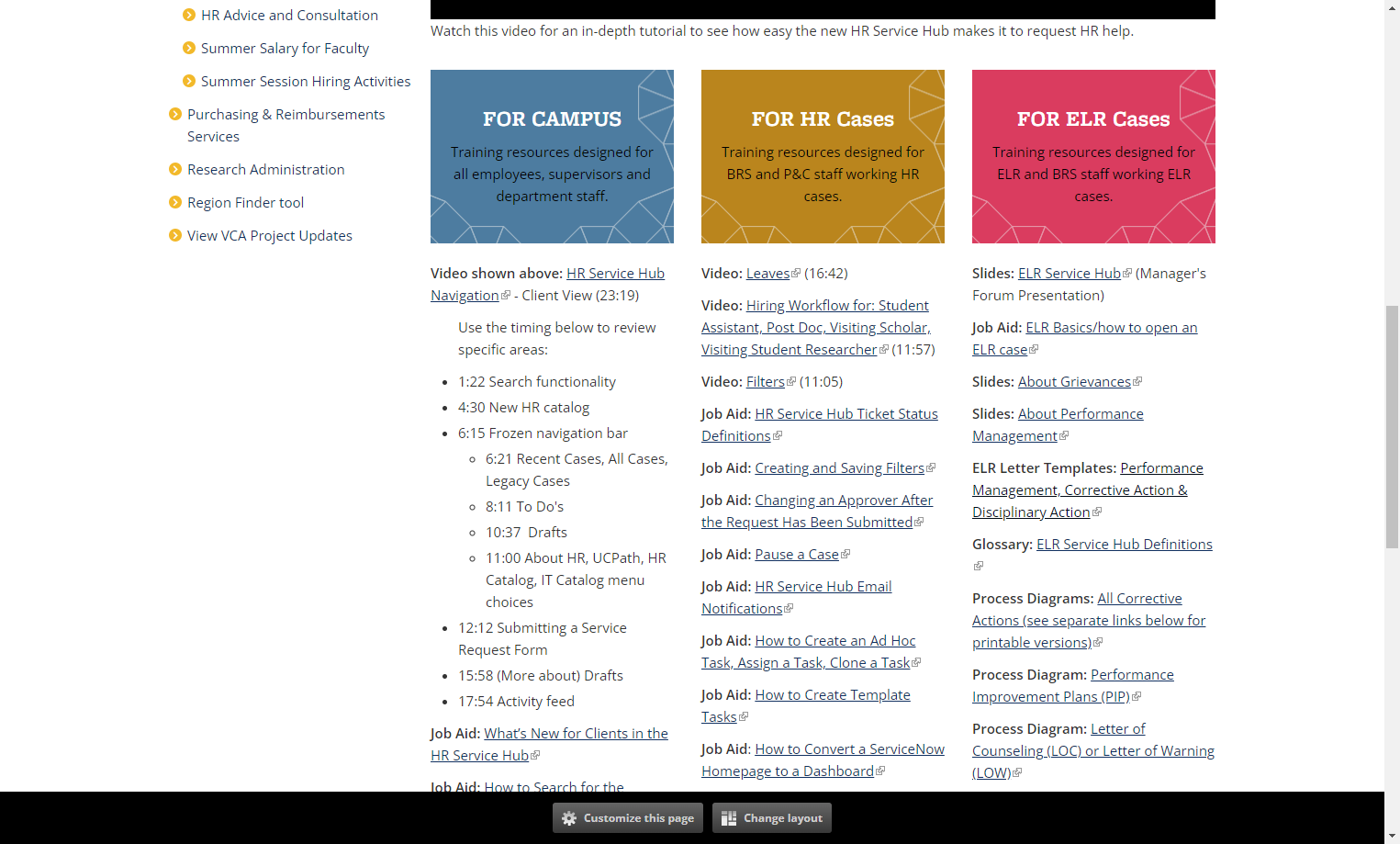Click external-link icon after Filters video link

coord(791,382)
